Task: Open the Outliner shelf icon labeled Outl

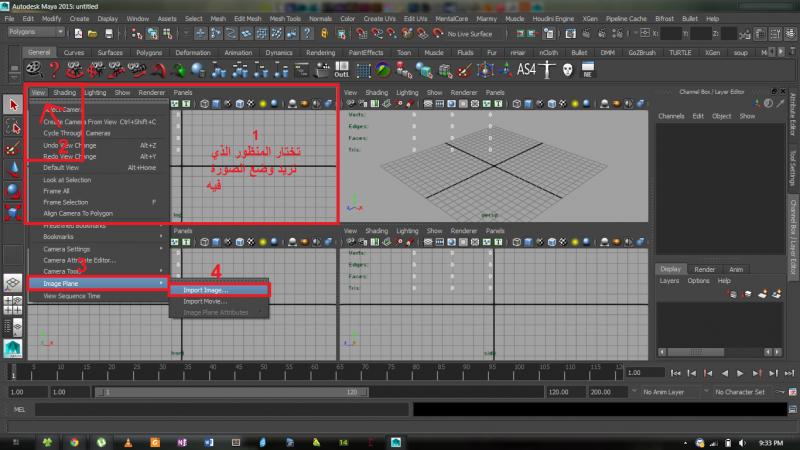Action: point(342,70)
